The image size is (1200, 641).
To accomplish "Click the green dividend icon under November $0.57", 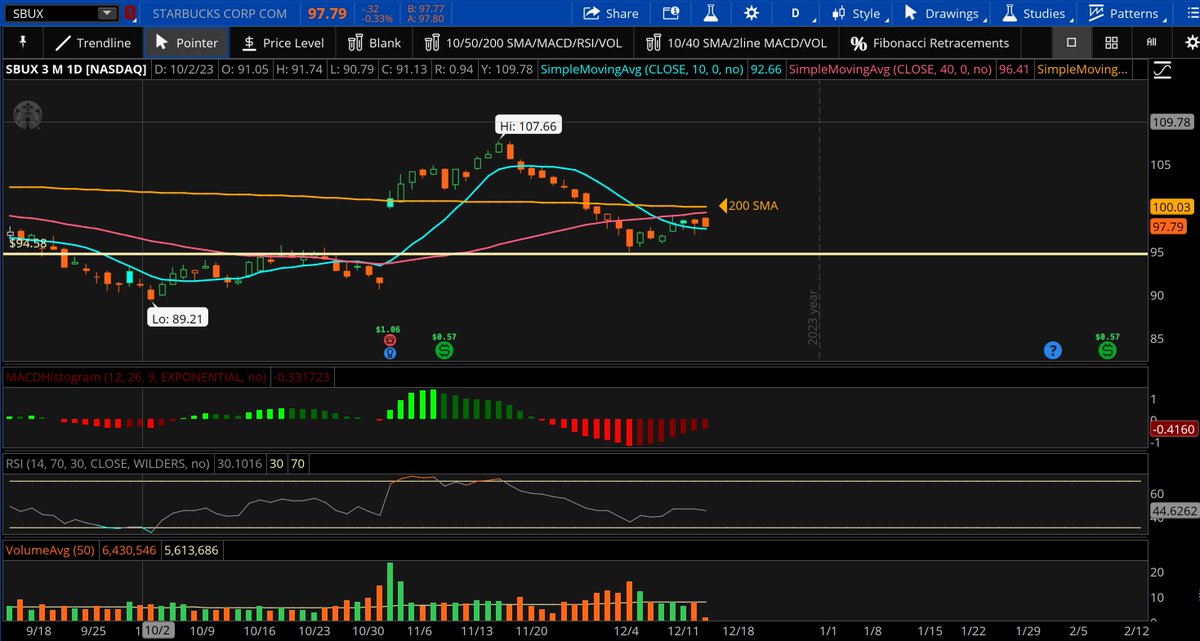I will 444,351.
